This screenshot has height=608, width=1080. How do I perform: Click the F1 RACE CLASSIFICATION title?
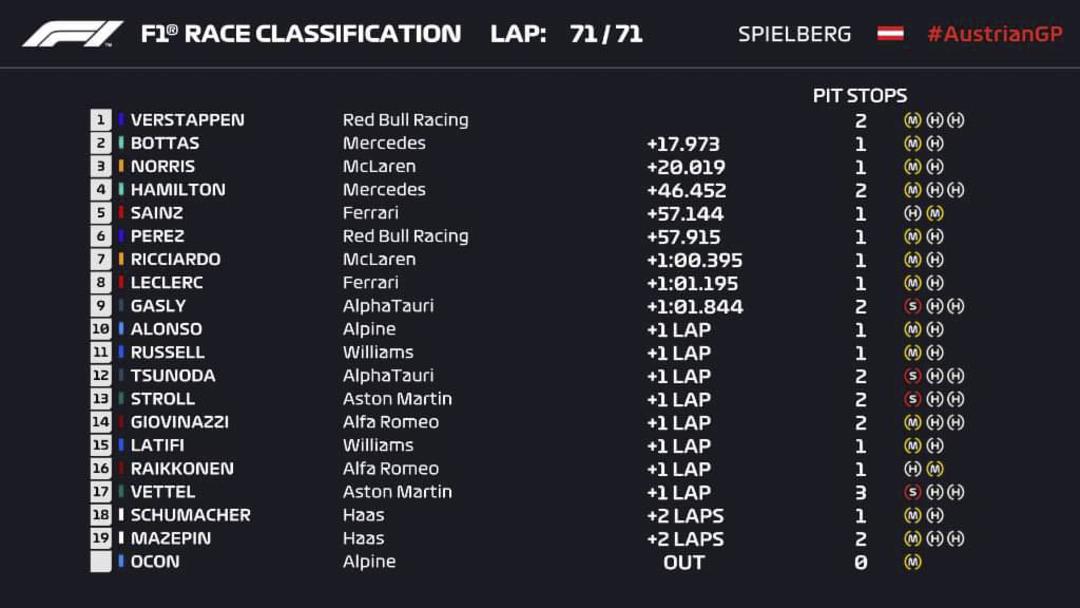point(301,33)
